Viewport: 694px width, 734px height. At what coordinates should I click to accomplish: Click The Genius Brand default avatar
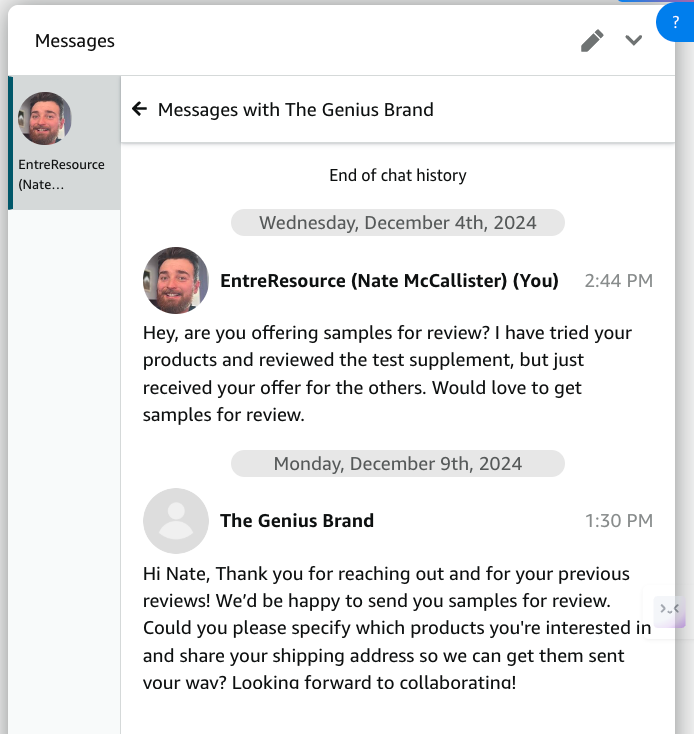click(176, 521)
